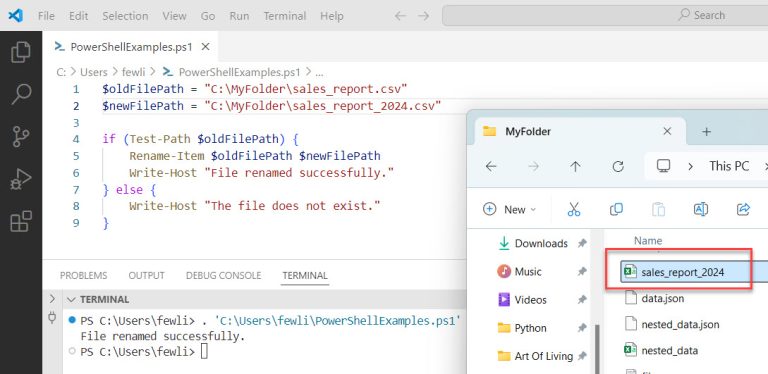Switch to the PROBLEMS panel tab
The width and height of the screenshot is (768, 374).
[x=83, y=276]
